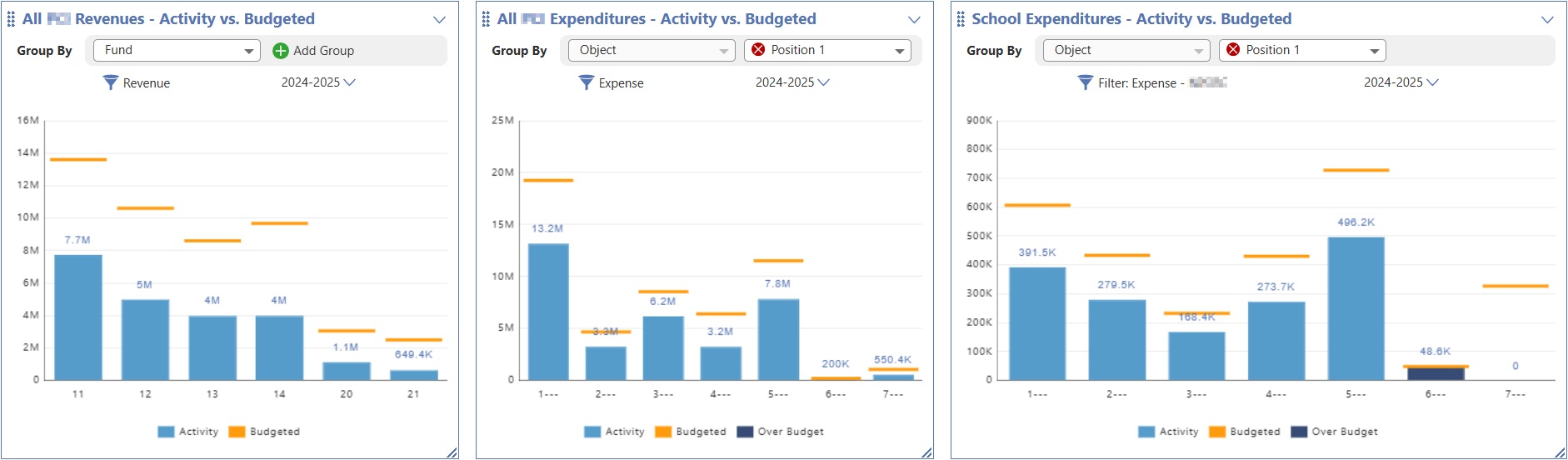This screenshot has height=460, width=1568.
Task: Click the 496.2K bar in School Expenditures chart
Action: coord(1356,308)
